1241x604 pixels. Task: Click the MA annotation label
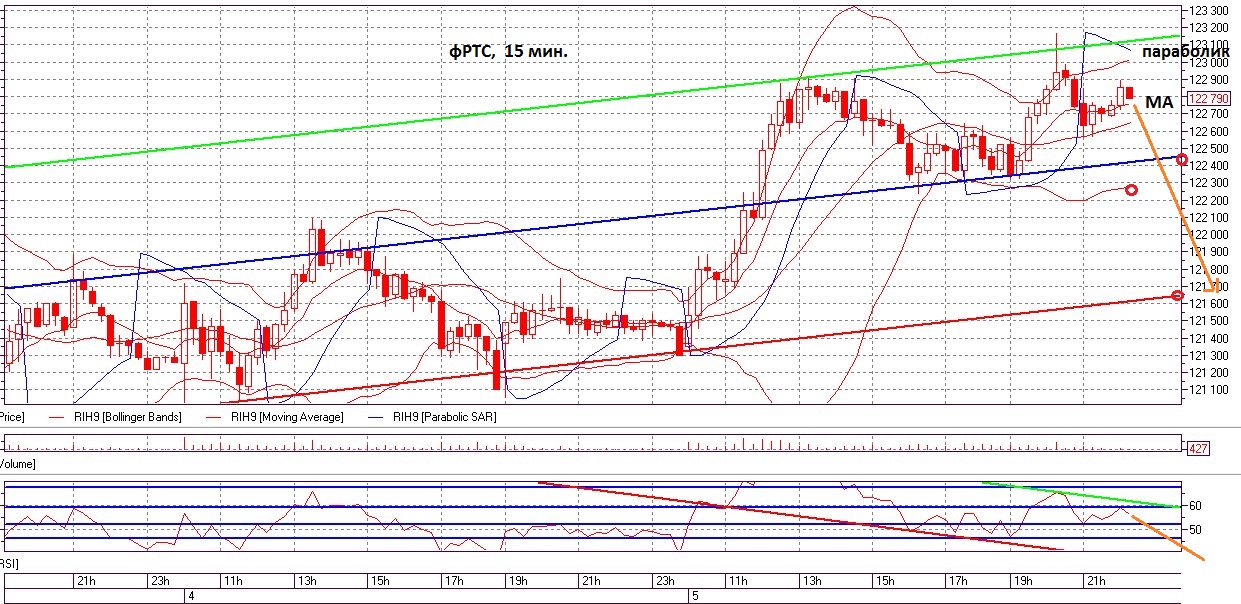[x=1159, y=102]
